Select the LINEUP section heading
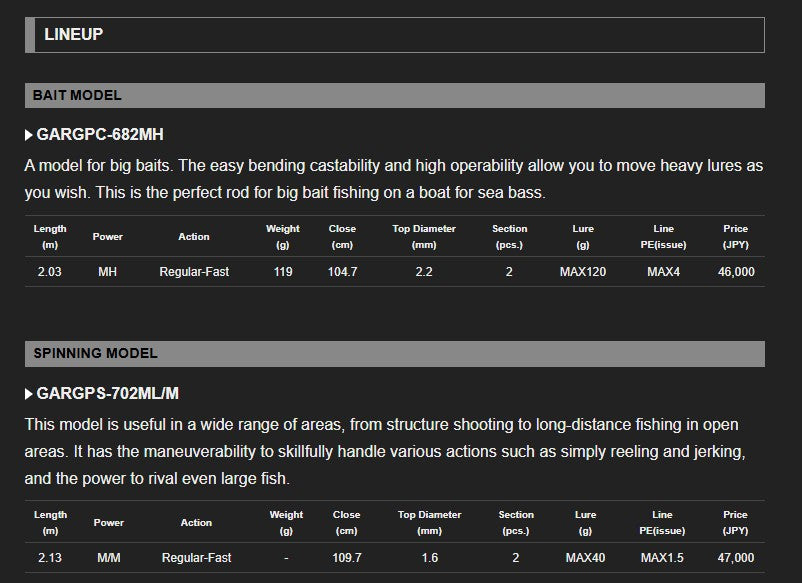This screenshot has width=802, height=583. (74, 35)
